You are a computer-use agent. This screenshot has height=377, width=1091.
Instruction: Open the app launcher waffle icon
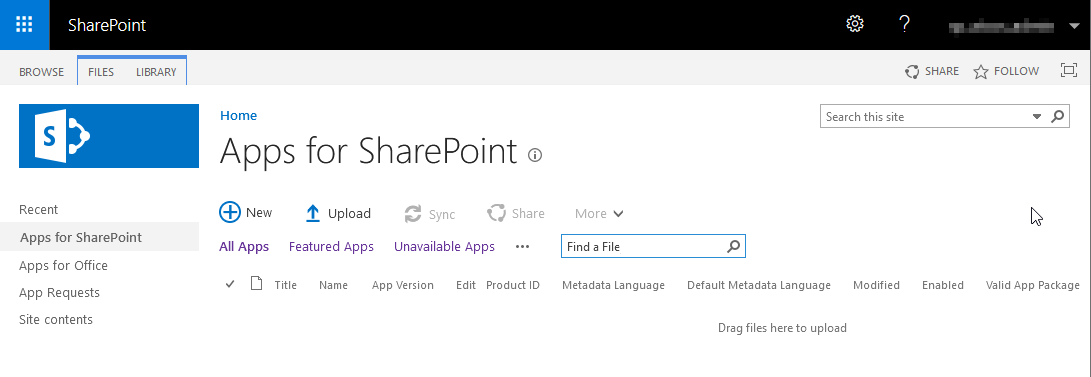pyautogui.click(x=24, y=25)
